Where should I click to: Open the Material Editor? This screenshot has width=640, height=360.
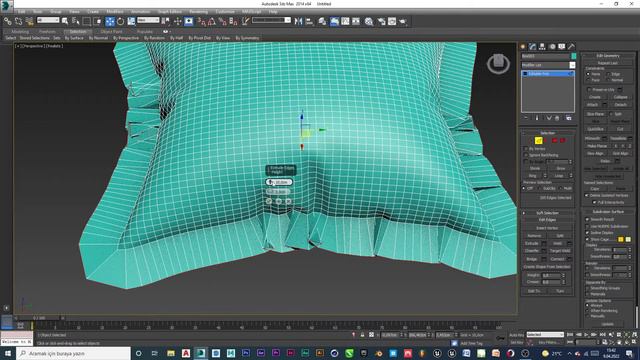369,21
